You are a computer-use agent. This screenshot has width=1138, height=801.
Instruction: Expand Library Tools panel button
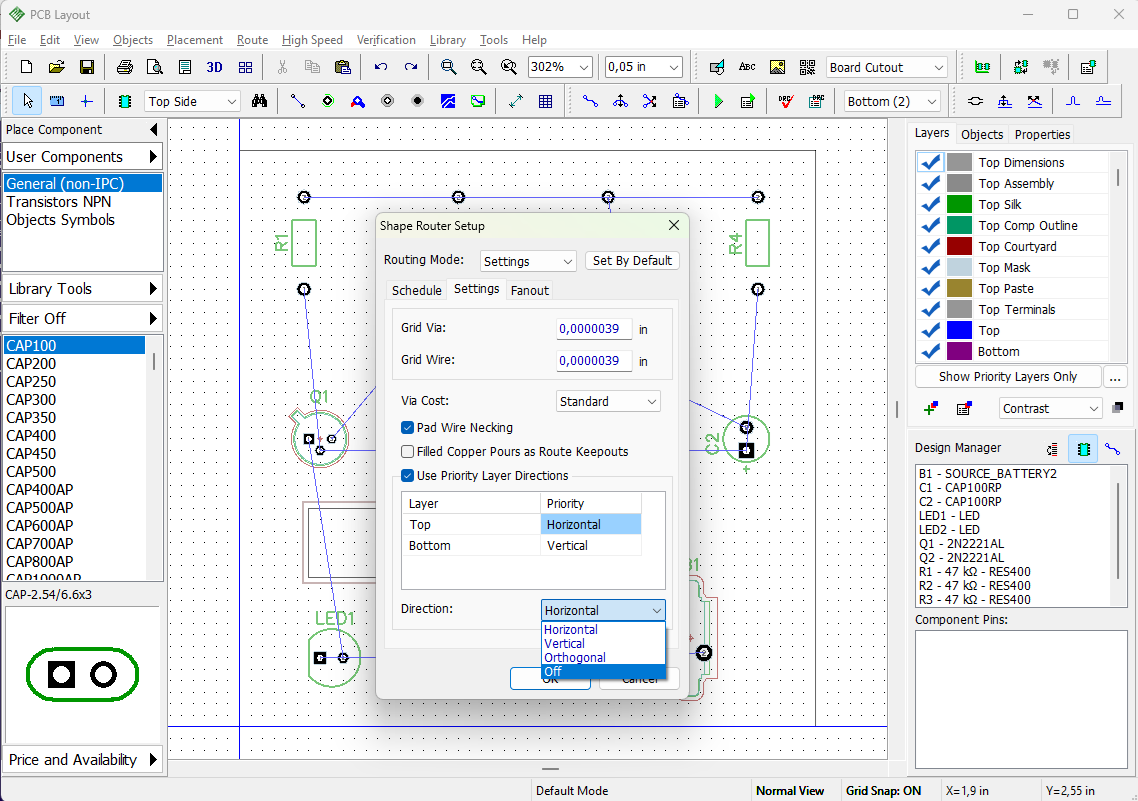tap(82, 289)
